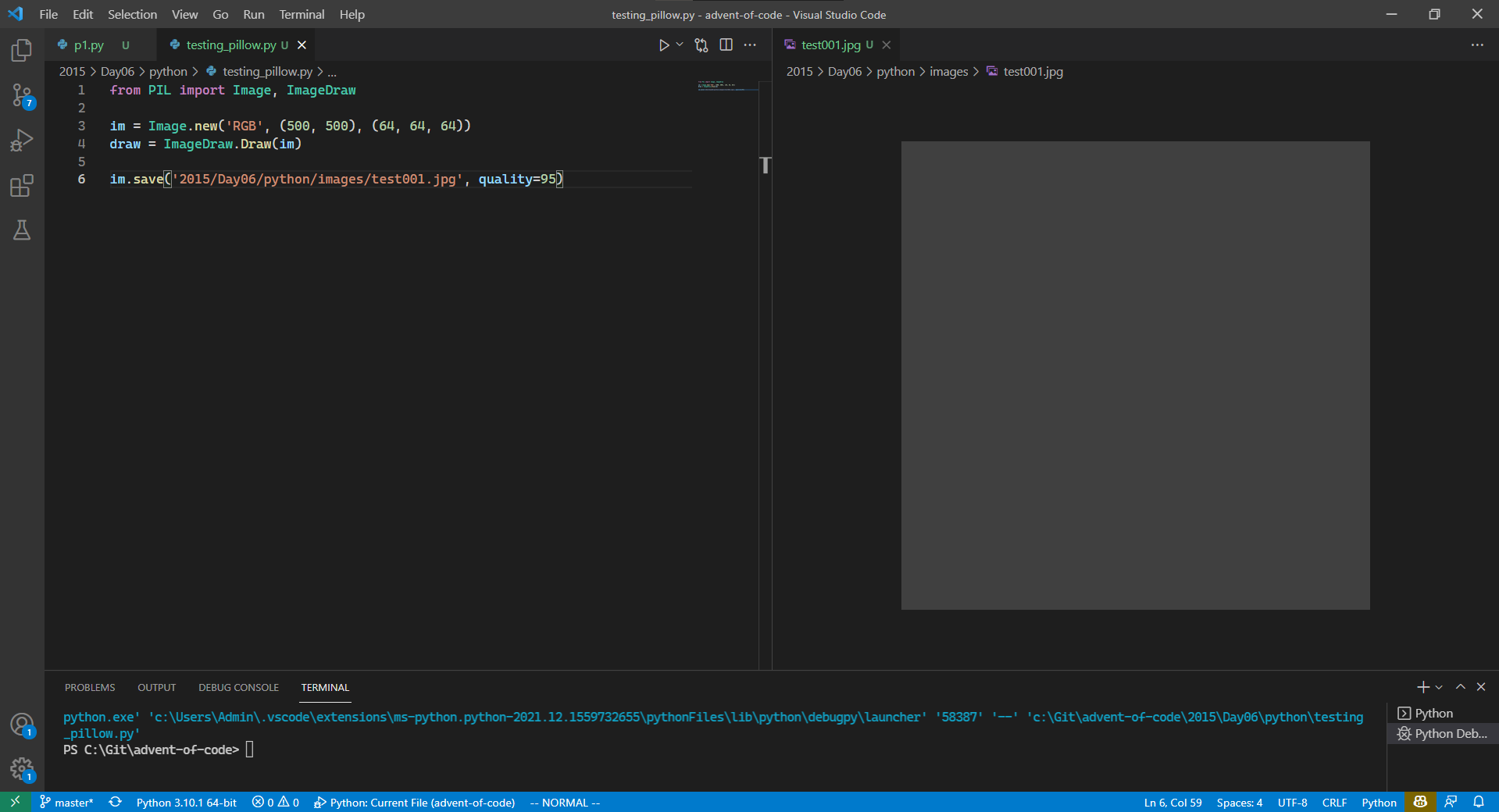This screenshot has height=812, width=1499.
Task: Create a new terminal with plus icon
Action: point(1423,687)
